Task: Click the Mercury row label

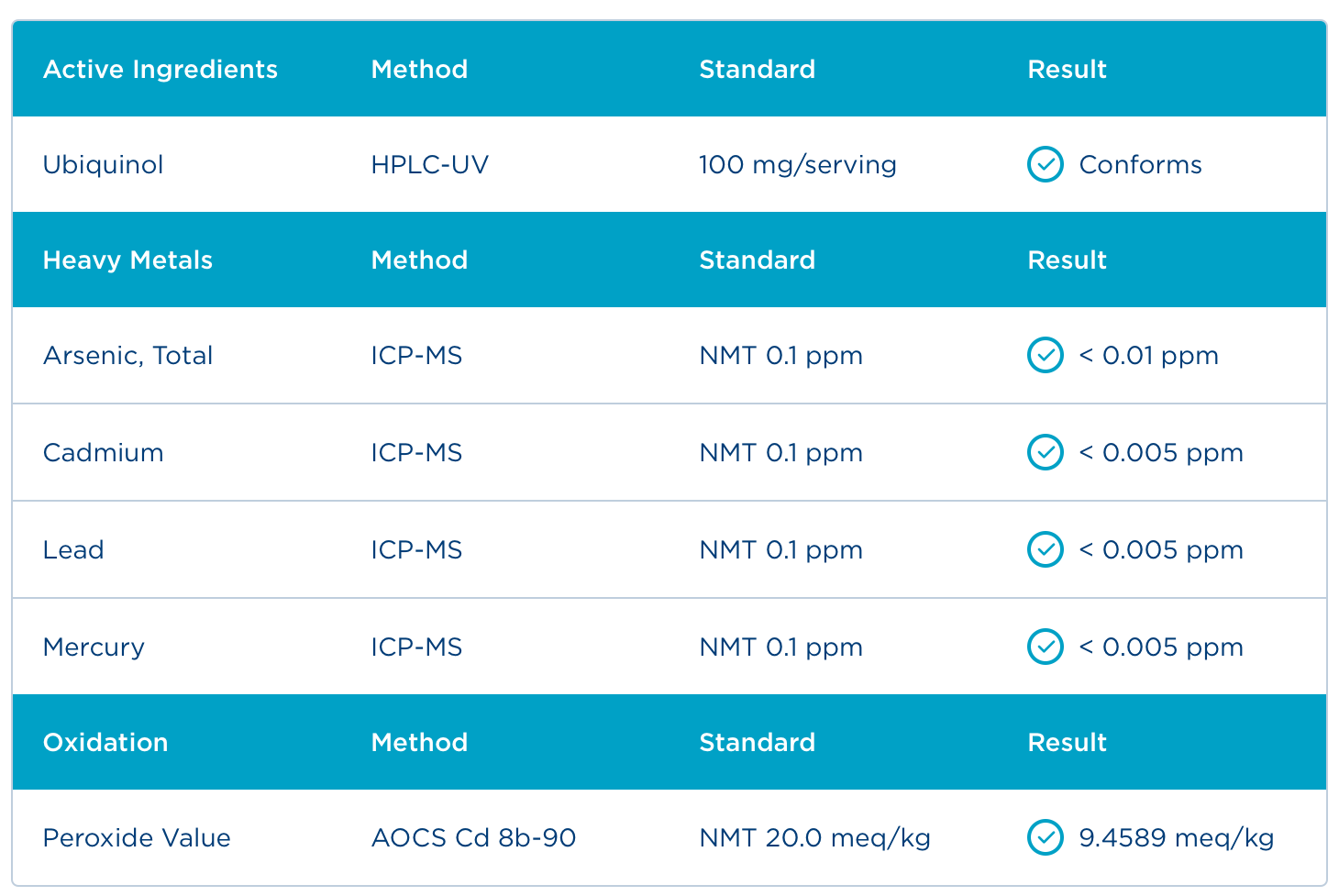Action: pyautogui.click(x=94, y=647)
